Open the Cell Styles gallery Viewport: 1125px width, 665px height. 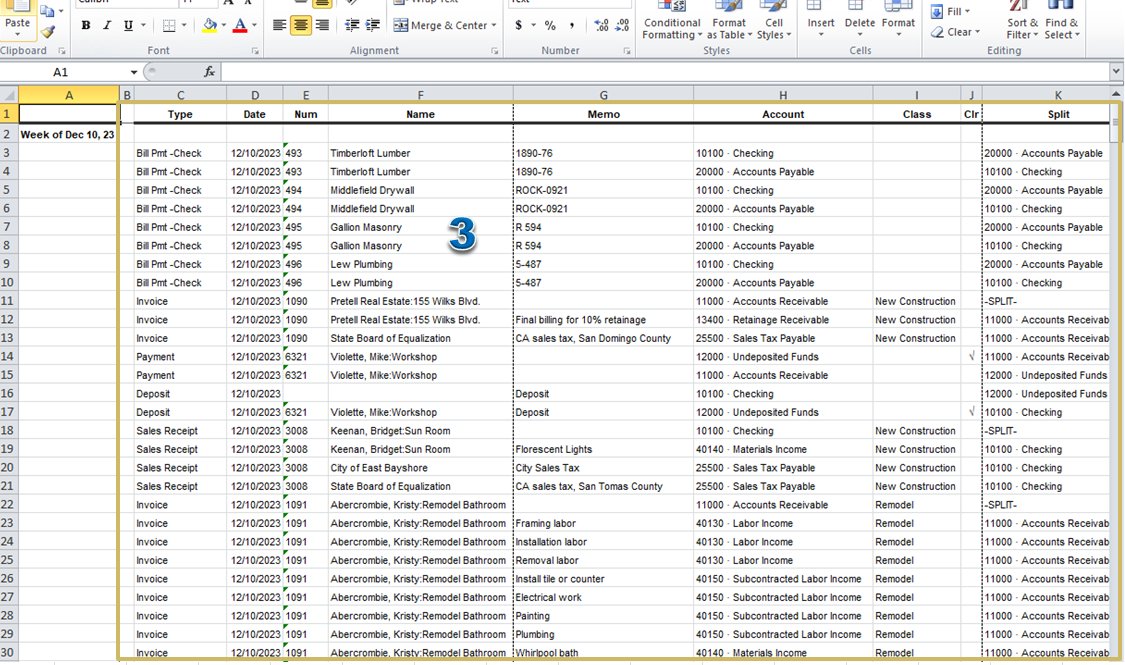click(775, 24)
